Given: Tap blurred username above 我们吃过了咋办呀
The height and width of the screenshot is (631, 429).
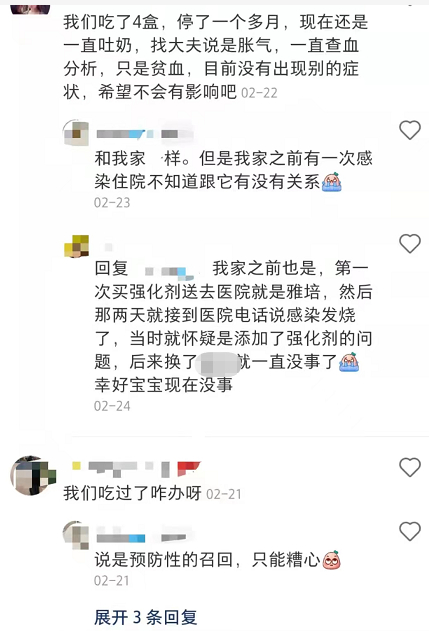Looking at the screenshot, I should pyautogui.click(x=136, y=469).
